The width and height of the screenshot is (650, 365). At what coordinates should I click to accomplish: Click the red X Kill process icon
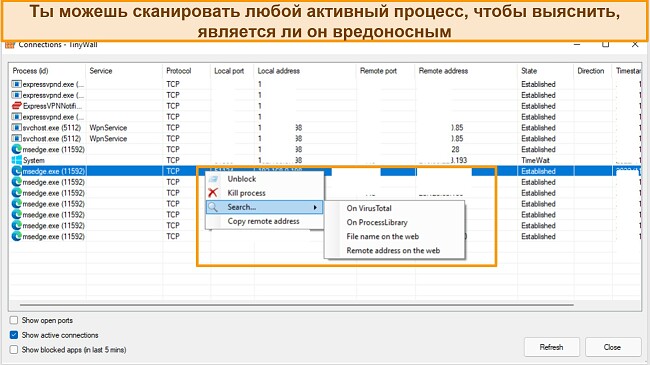click(213, 192)
